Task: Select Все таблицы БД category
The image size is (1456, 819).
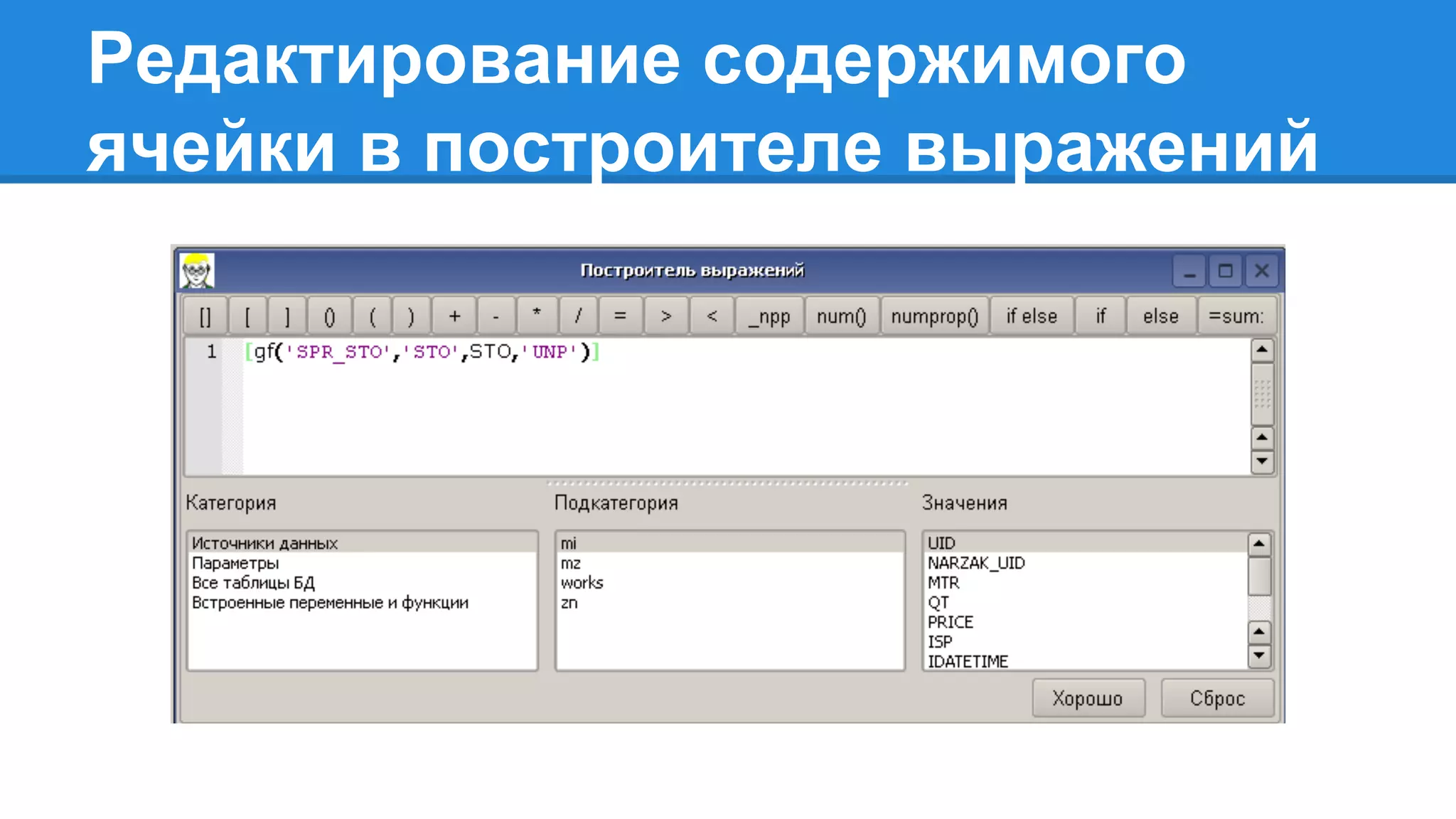Action: point(253,583)
